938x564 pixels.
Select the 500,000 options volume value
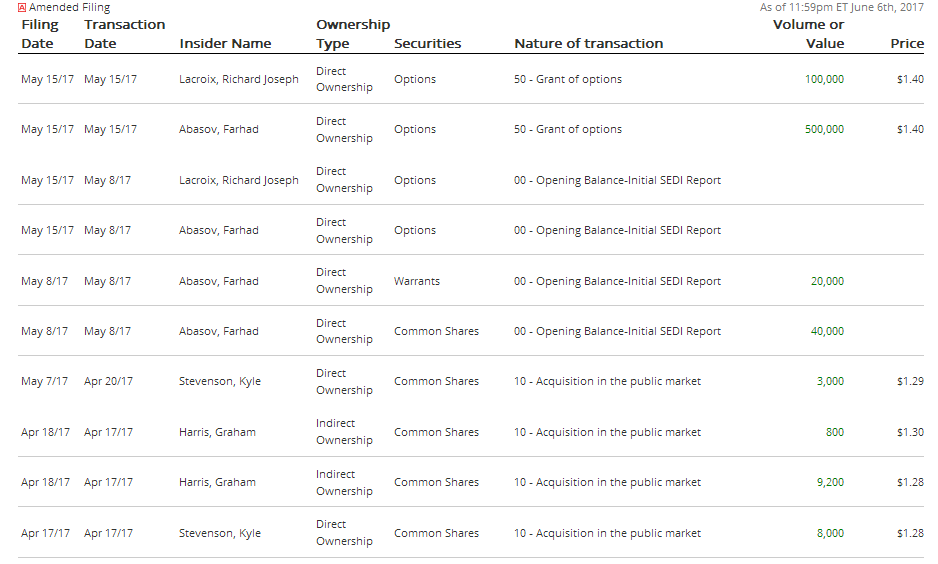tap(824, 129)
